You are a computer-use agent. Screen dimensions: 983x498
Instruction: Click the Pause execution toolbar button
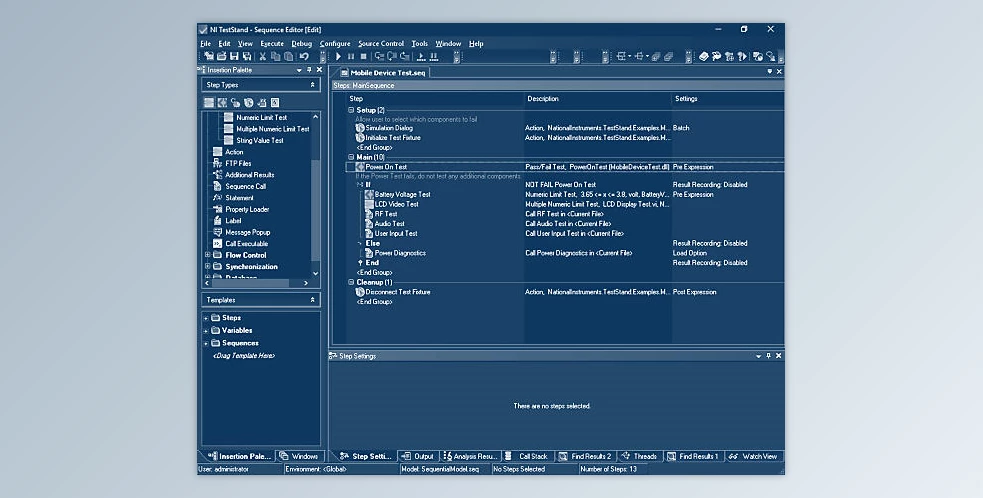(x=351, y=57)
